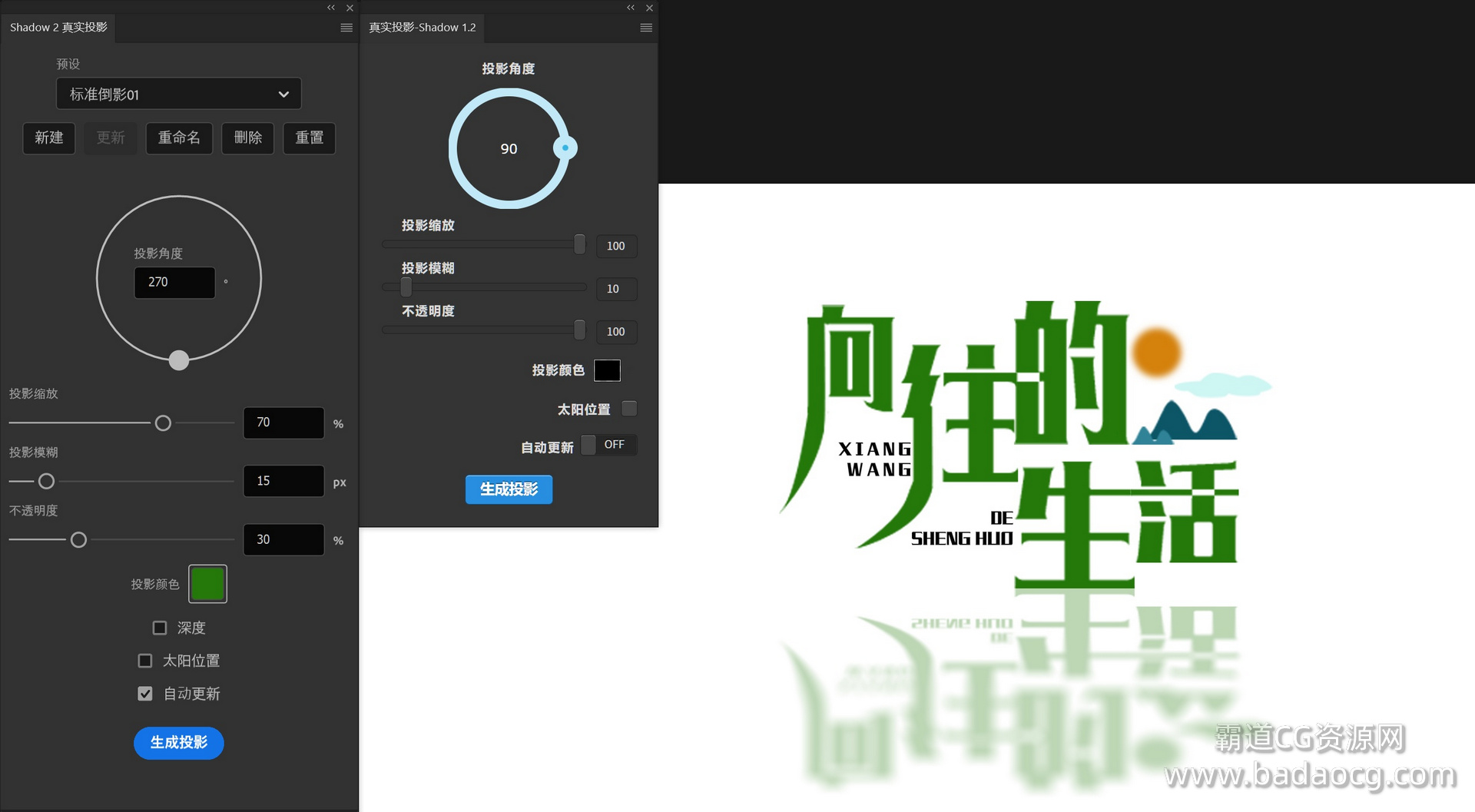1475x812 pixels.
Task: Click the gray angle dial handle at 270
Action: [179, 360]
